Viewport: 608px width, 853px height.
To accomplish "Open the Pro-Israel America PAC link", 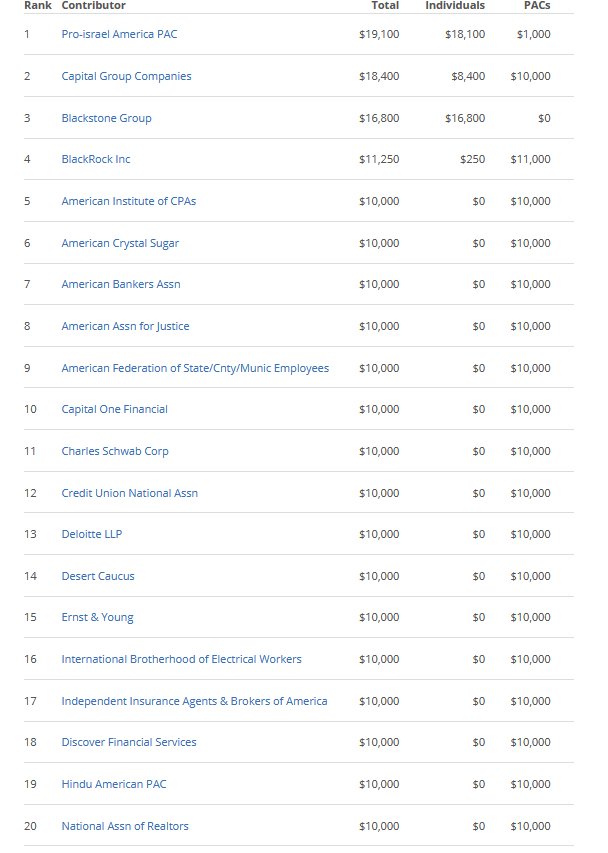I will point(119,34).
